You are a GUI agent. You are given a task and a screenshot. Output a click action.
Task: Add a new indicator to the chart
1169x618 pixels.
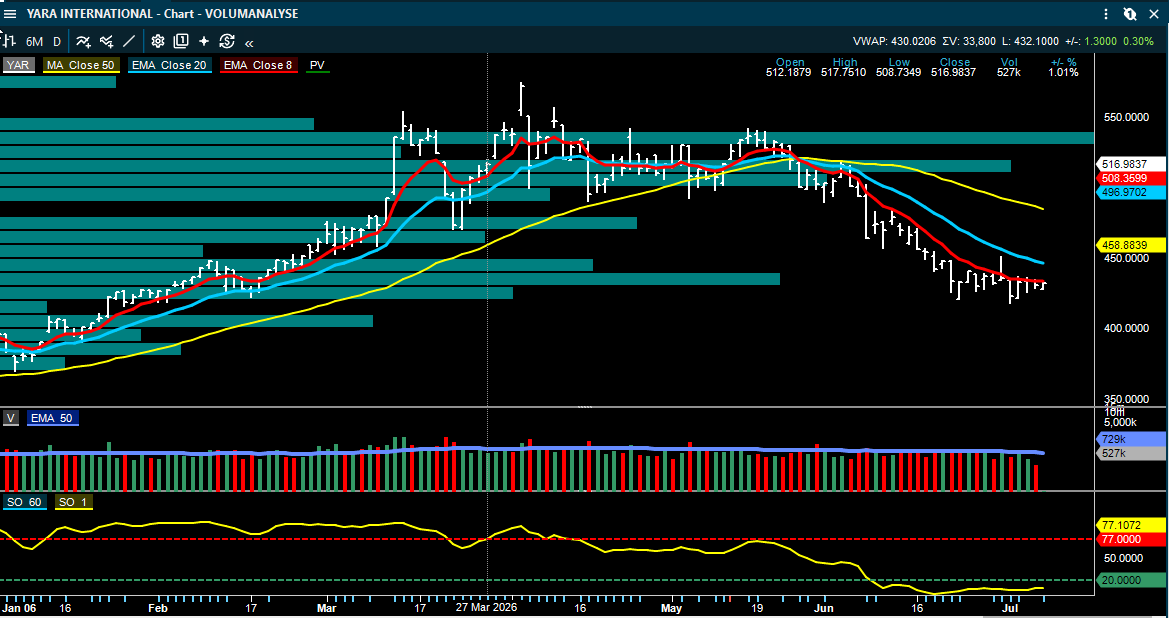(x=84, y=42)
